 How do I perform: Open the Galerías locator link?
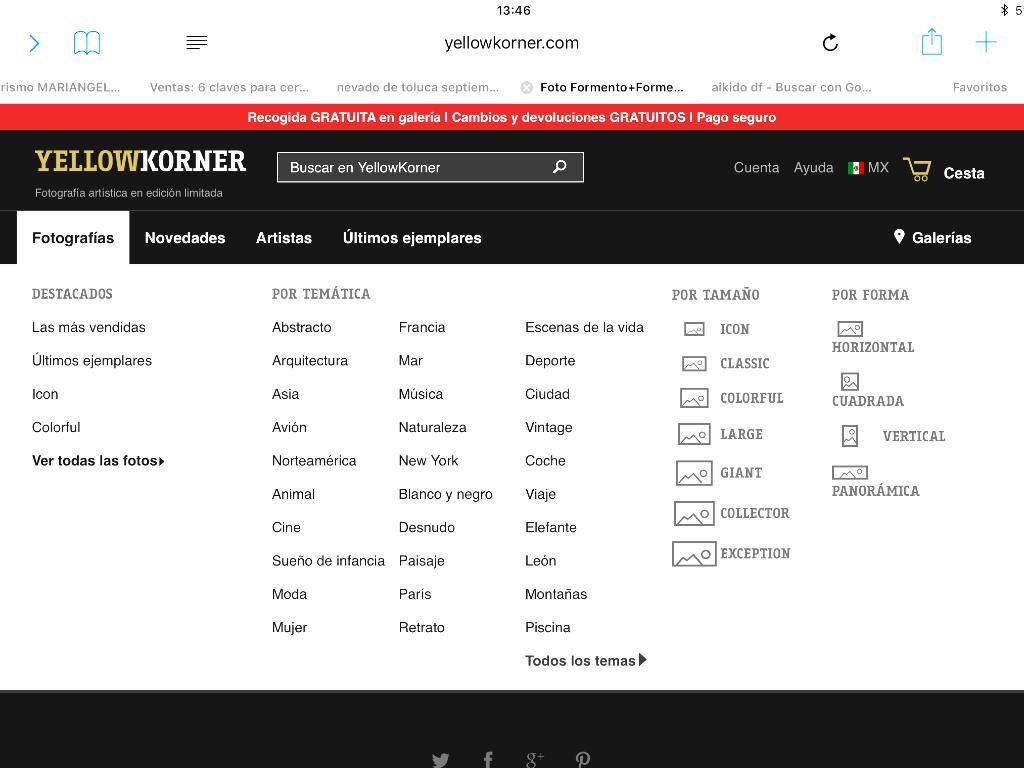[x=932, y=238]
